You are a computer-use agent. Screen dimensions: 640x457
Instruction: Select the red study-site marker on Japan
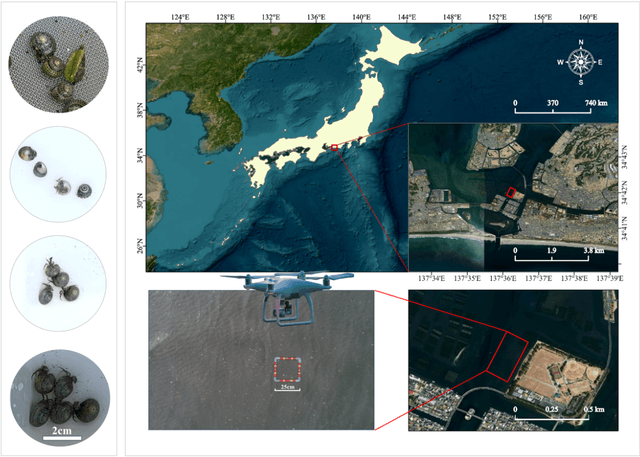(x=334, y=148)
